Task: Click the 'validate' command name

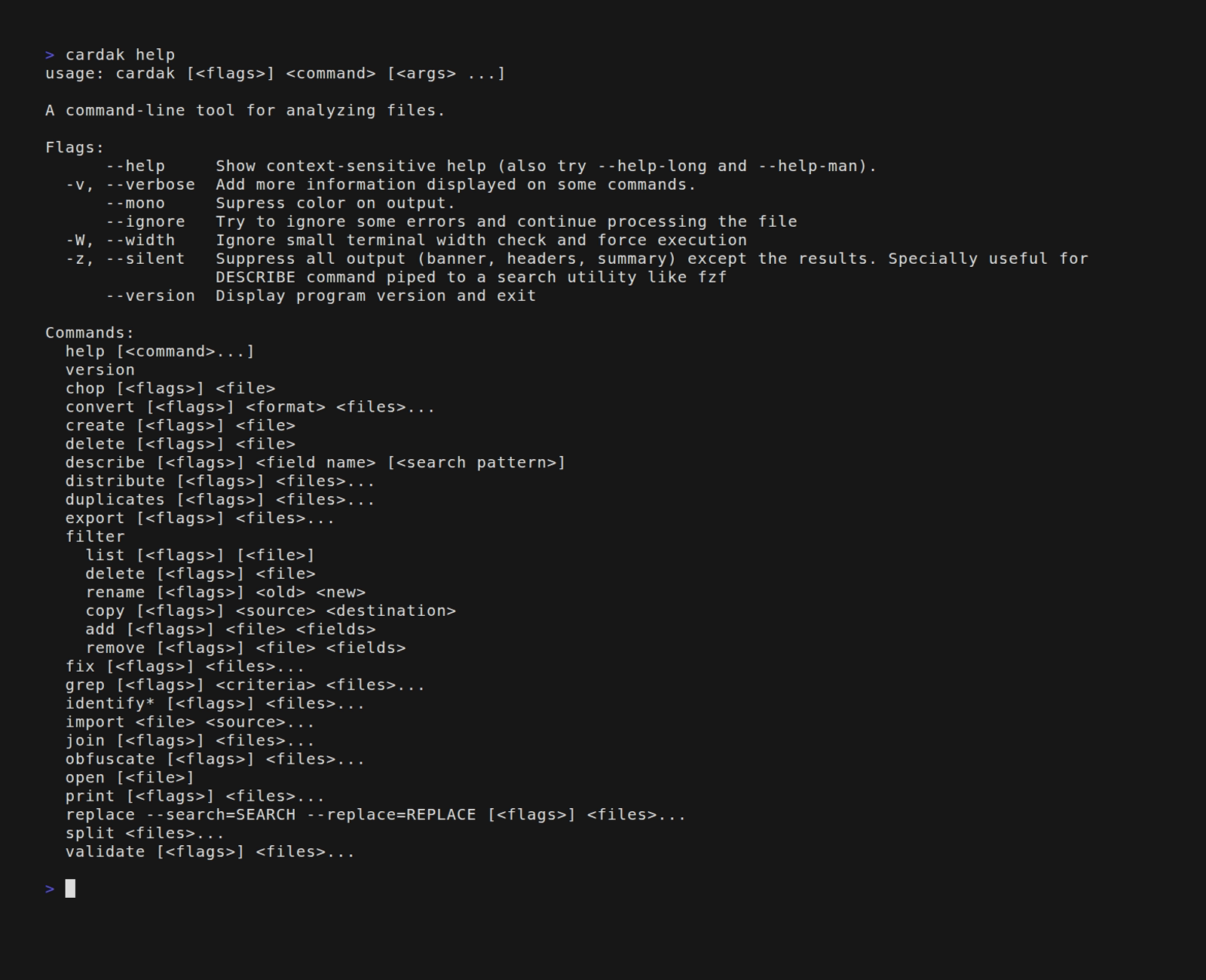Action: [x=105, y=852]
